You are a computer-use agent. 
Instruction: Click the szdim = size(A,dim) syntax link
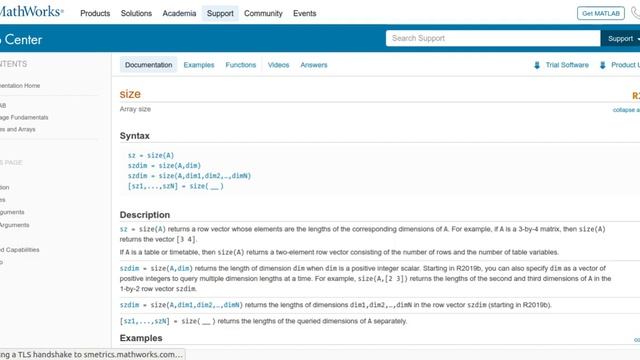coord(164,166)
